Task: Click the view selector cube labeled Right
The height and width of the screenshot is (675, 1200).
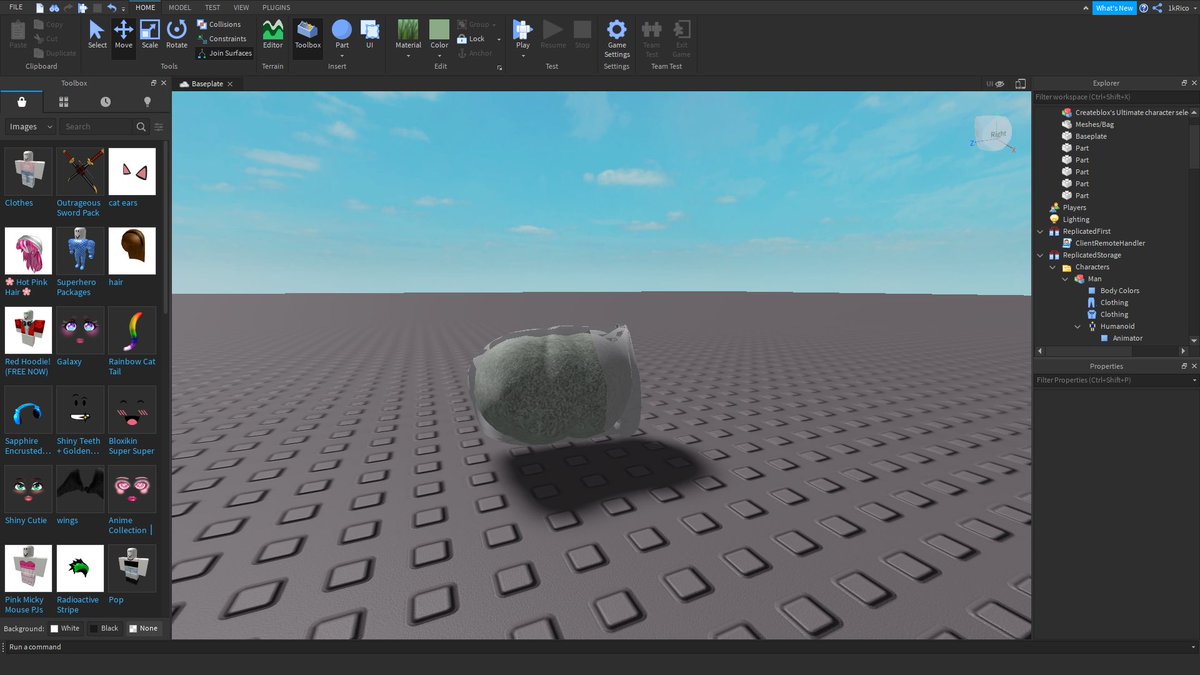Action: coord(994,132)
